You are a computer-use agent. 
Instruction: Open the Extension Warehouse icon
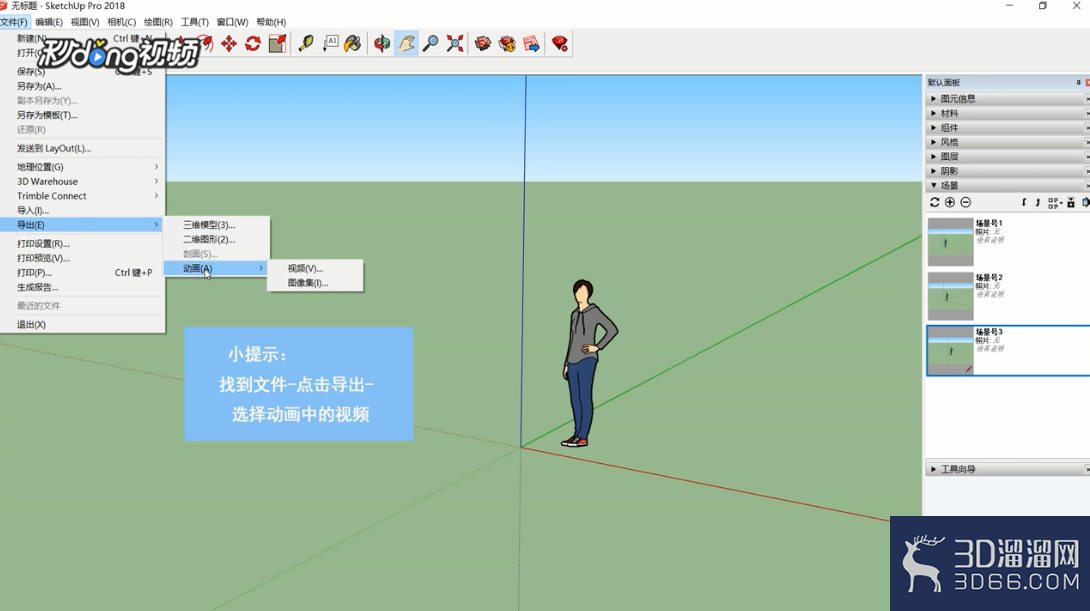[x=507, y=44]
